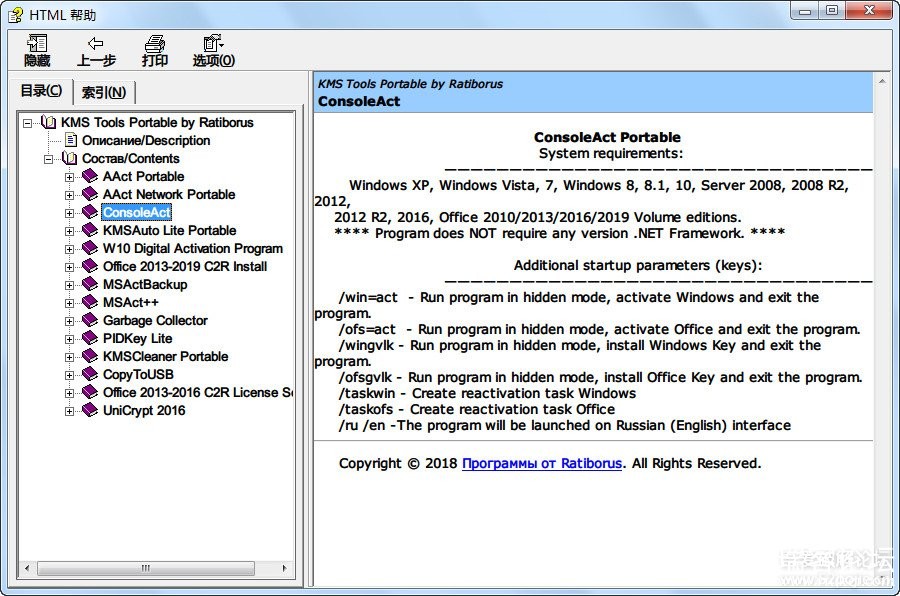Image resolution: width=900 pixels, height=596 pixels.
Task: Select the KMSCleaner Portable topic
Action: point(165,357)
